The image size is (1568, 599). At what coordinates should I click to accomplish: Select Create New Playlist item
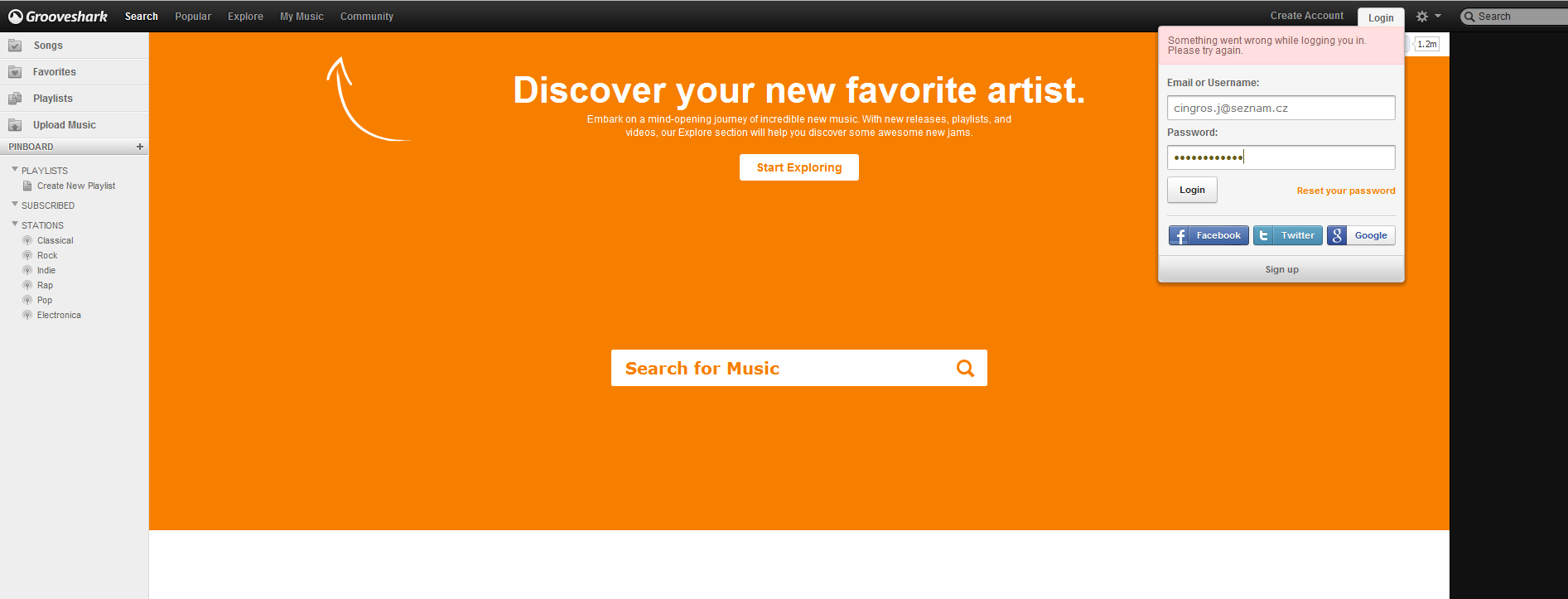tap(76, 186)
